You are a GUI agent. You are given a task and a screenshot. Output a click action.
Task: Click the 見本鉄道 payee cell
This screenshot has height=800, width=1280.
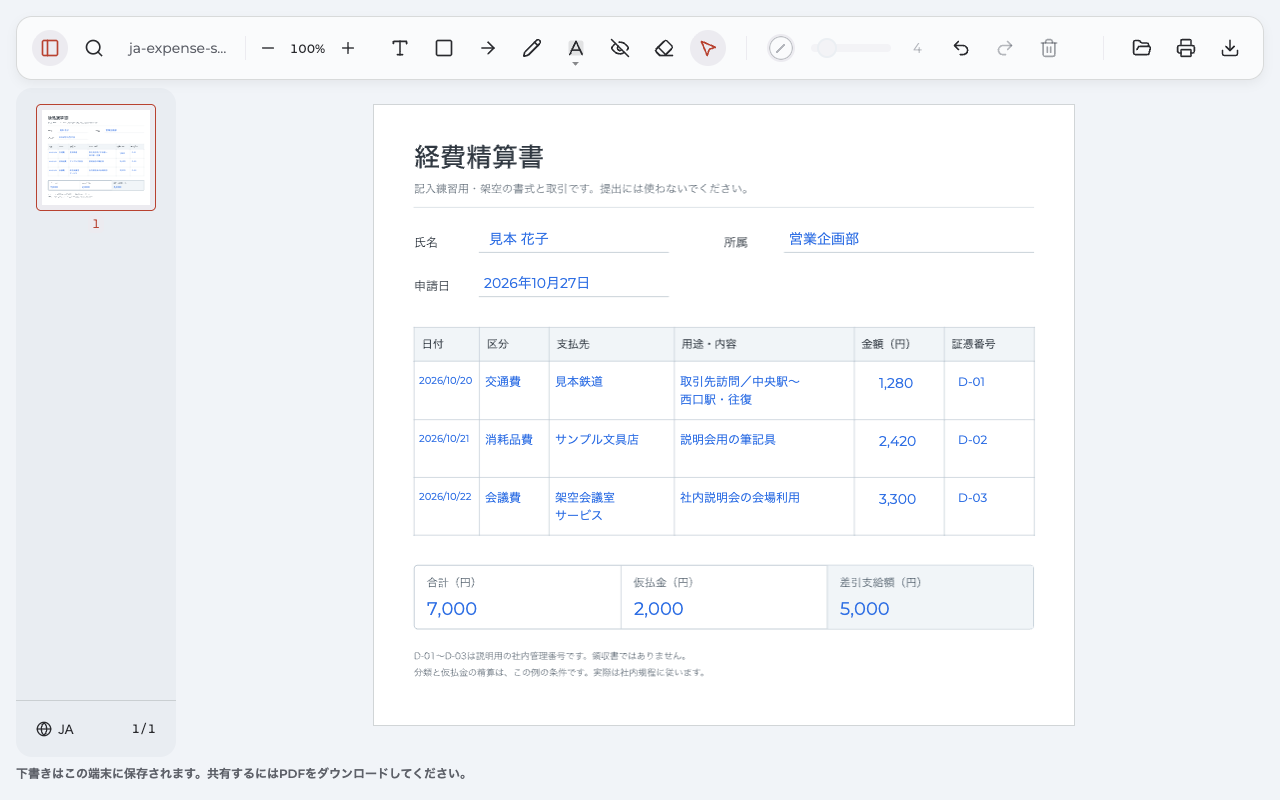(612, 390)
